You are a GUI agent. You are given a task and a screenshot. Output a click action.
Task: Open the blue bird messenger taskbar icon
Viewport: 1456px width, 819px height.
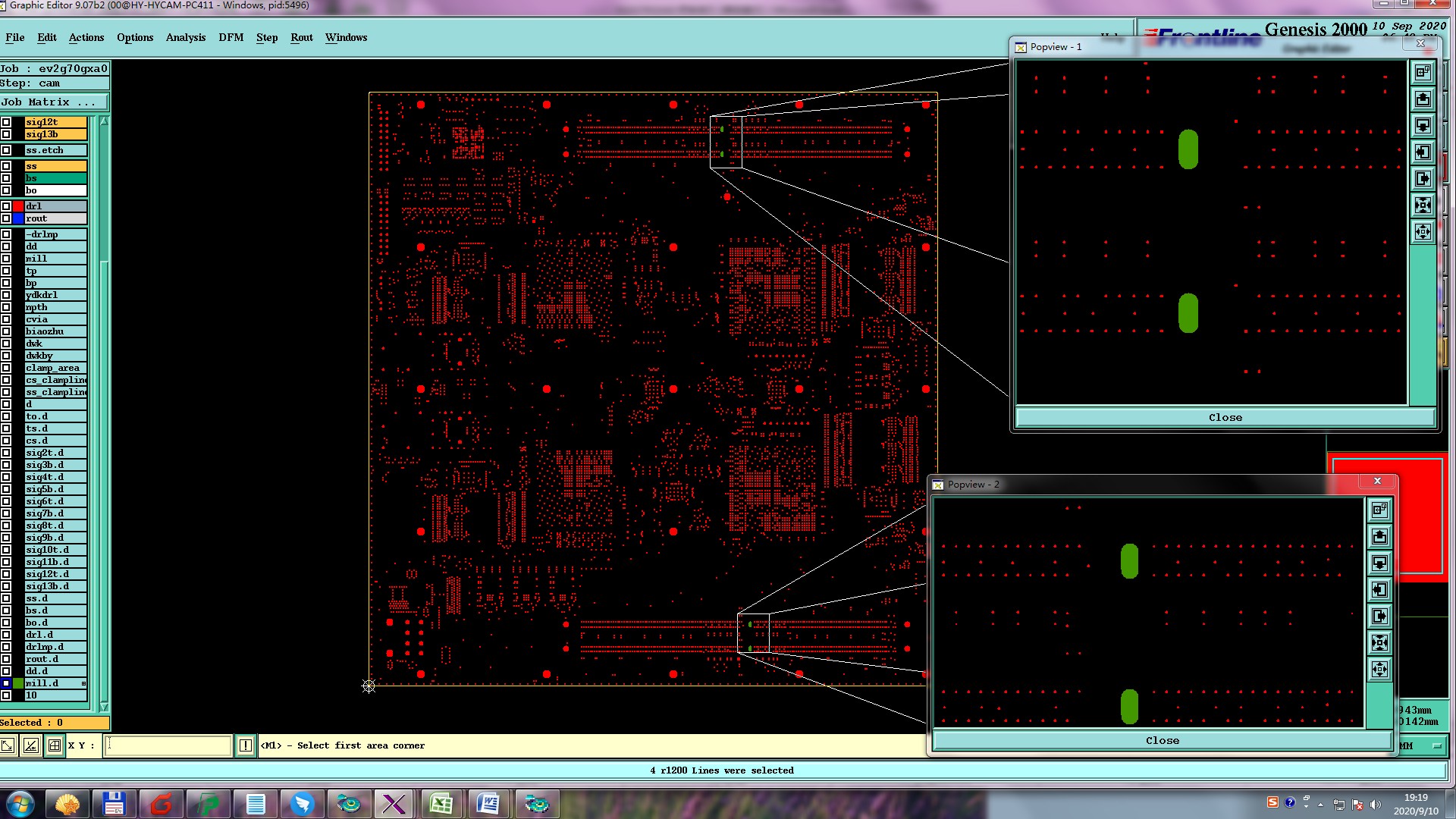click(x=302, y=804)
